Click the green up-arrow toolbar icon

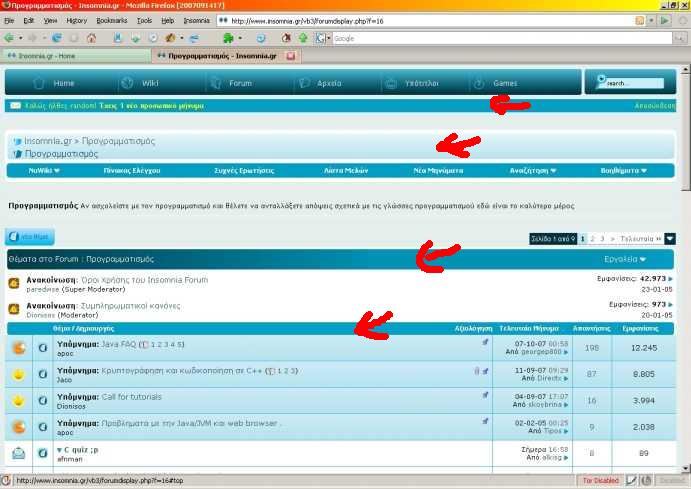click(x=303, y=38)
